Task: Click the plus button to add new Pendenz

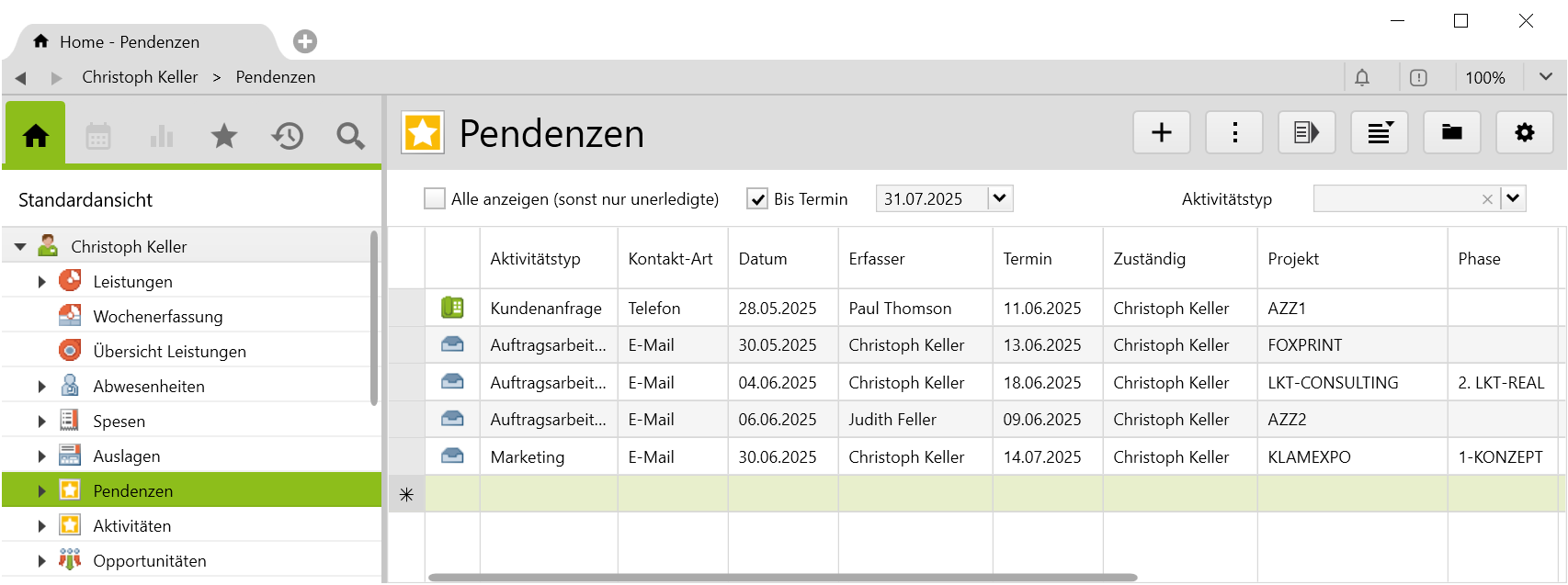Action: (1161, 133)
